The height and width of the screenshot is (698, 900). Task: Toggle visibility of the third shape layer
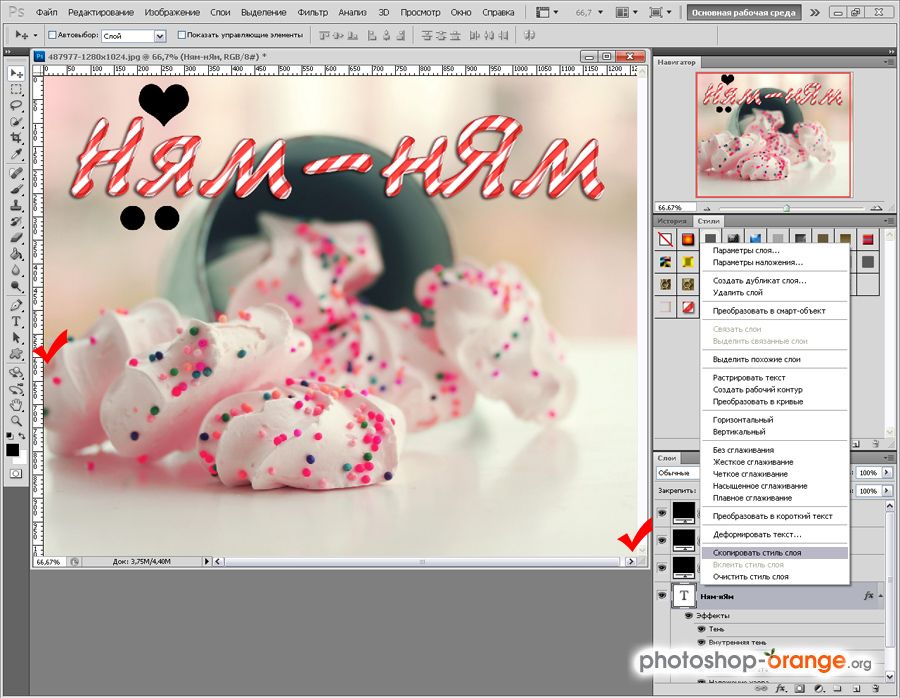pos(662,567)
